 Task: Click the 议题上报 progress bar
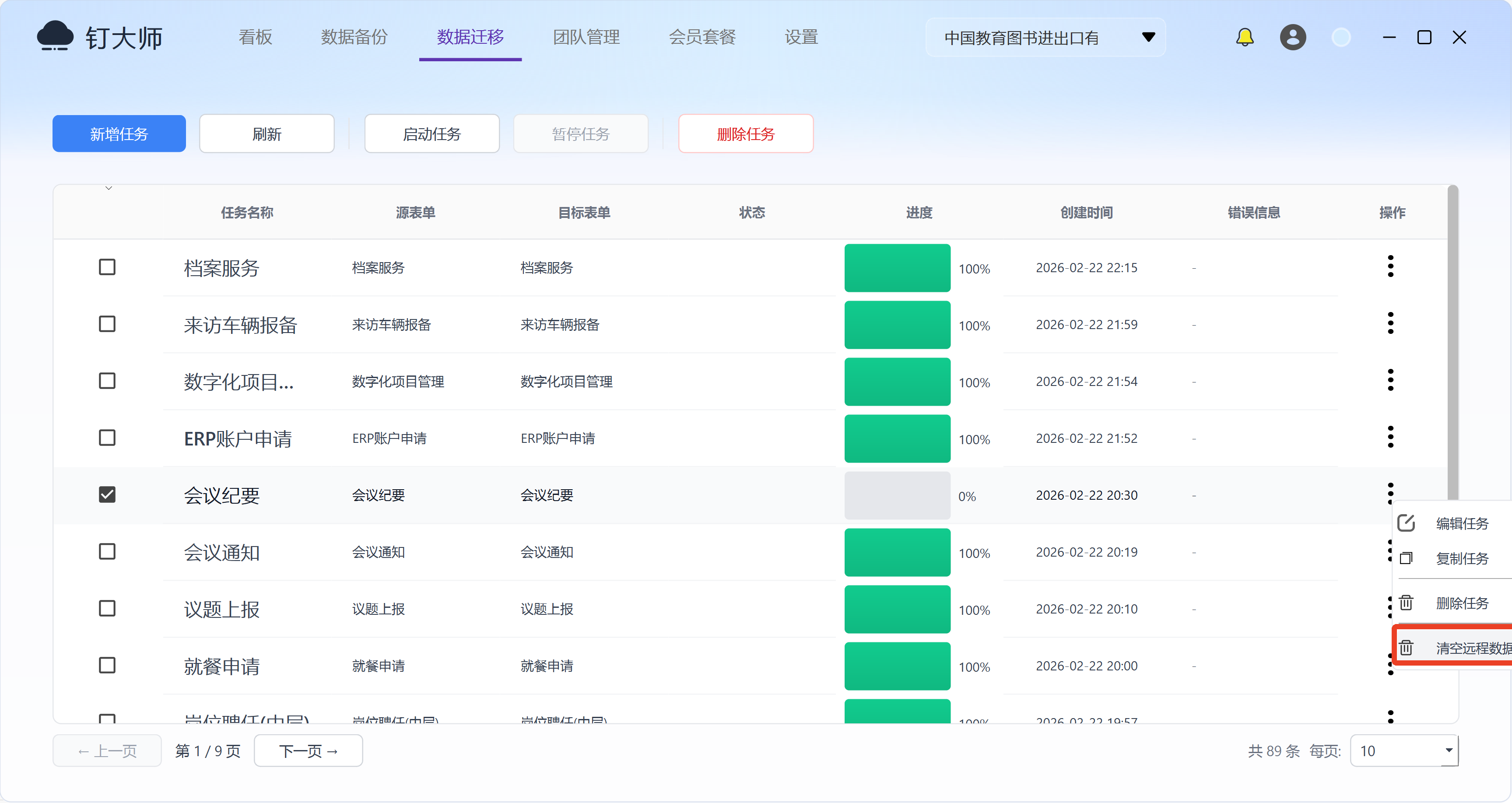click(x=898, y=609)
